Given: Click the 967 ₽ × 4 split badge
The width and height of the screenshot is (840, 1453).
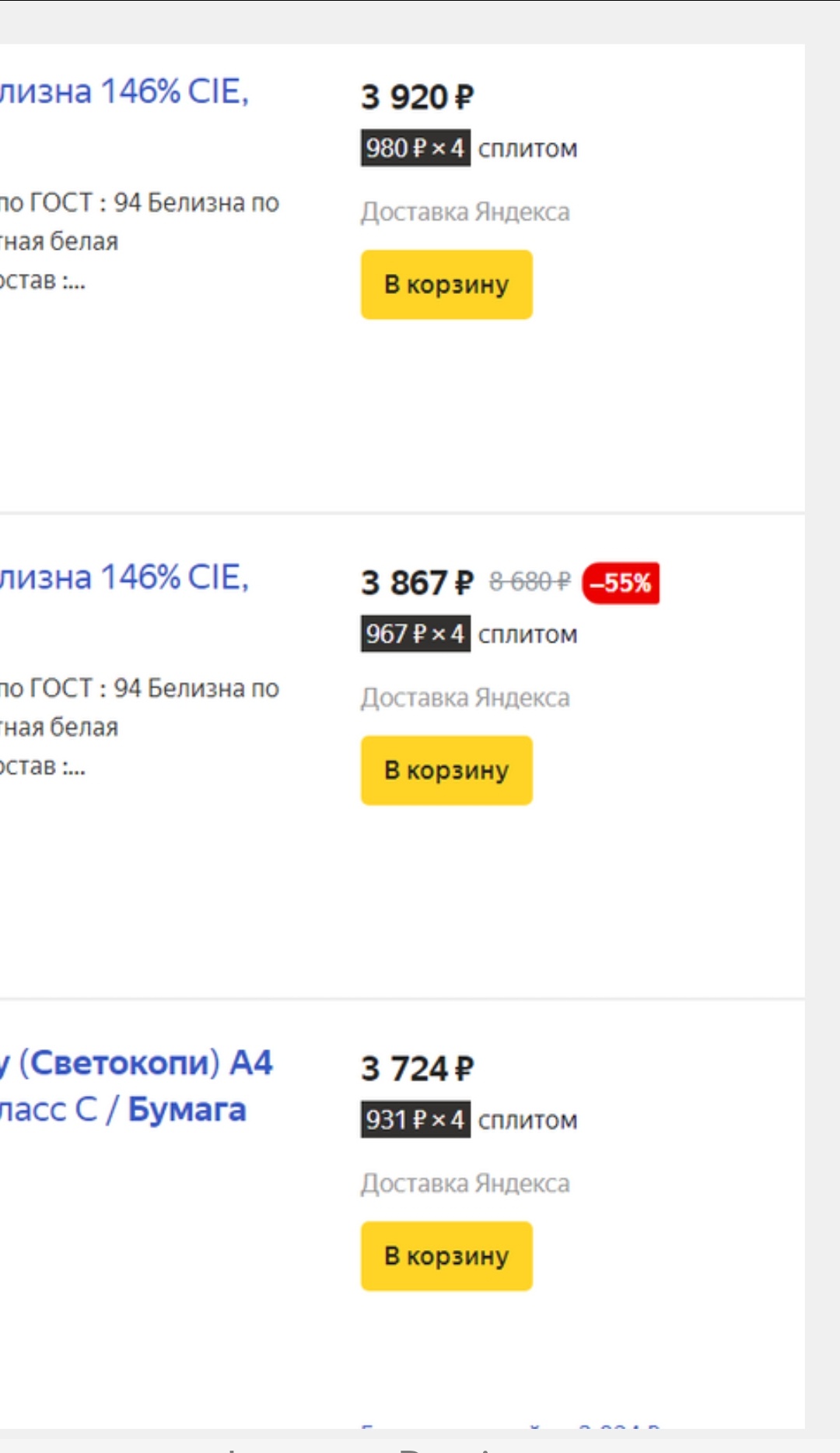Looking at the screenshot, I should coord(415,634).
